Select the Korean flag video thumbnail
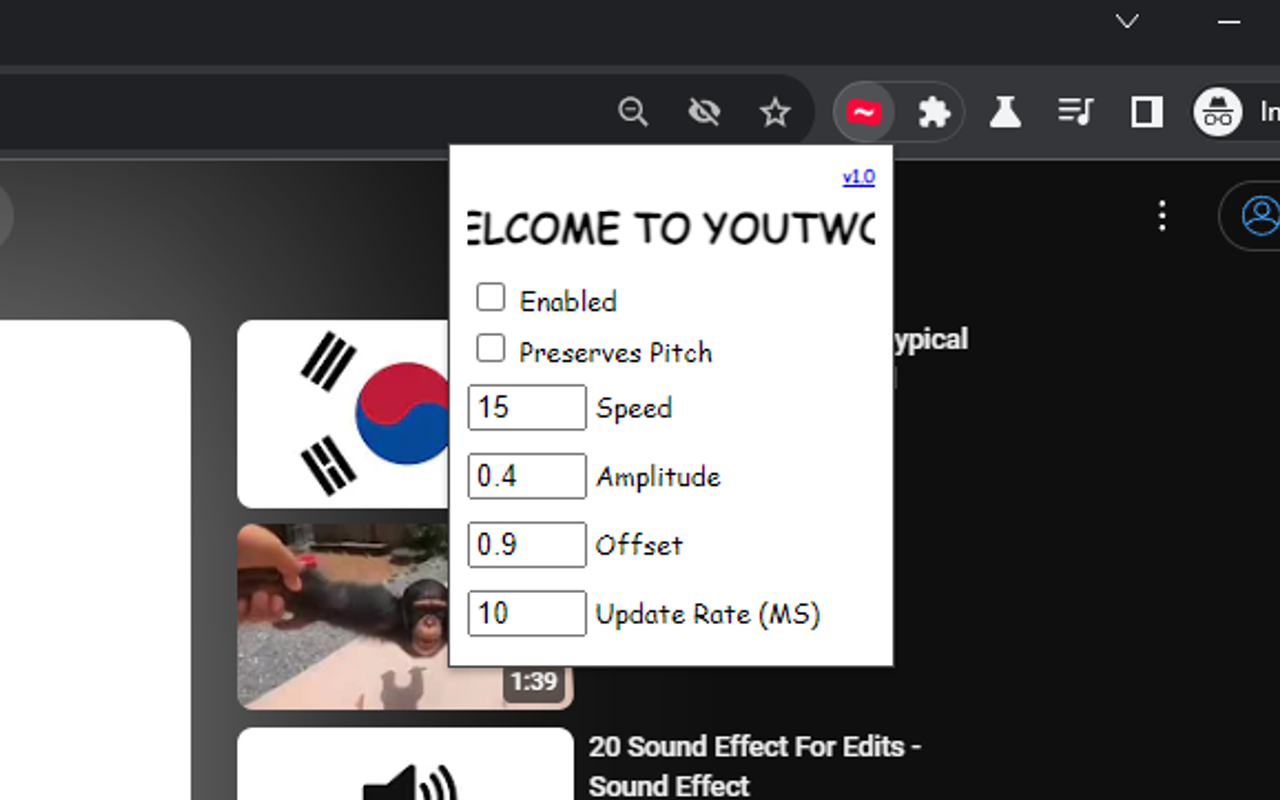The width and height of the screenshot is (1280, 800). [x=340, y=413]
